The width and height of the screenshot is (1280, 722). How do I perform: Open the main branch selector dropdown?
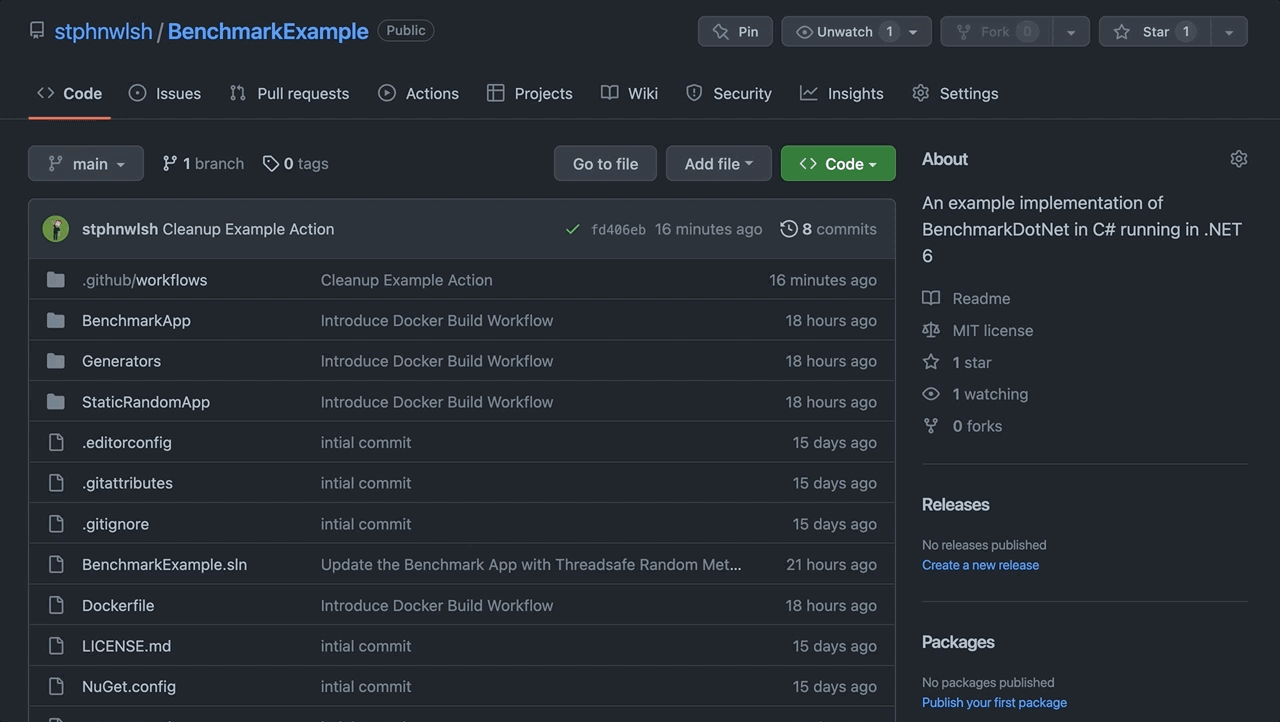click(86, 163)
